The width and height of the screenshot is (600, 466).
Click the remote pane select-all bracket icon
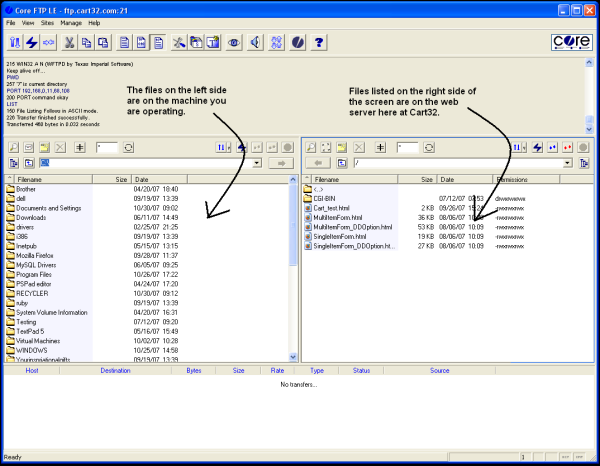click(326, 147)
